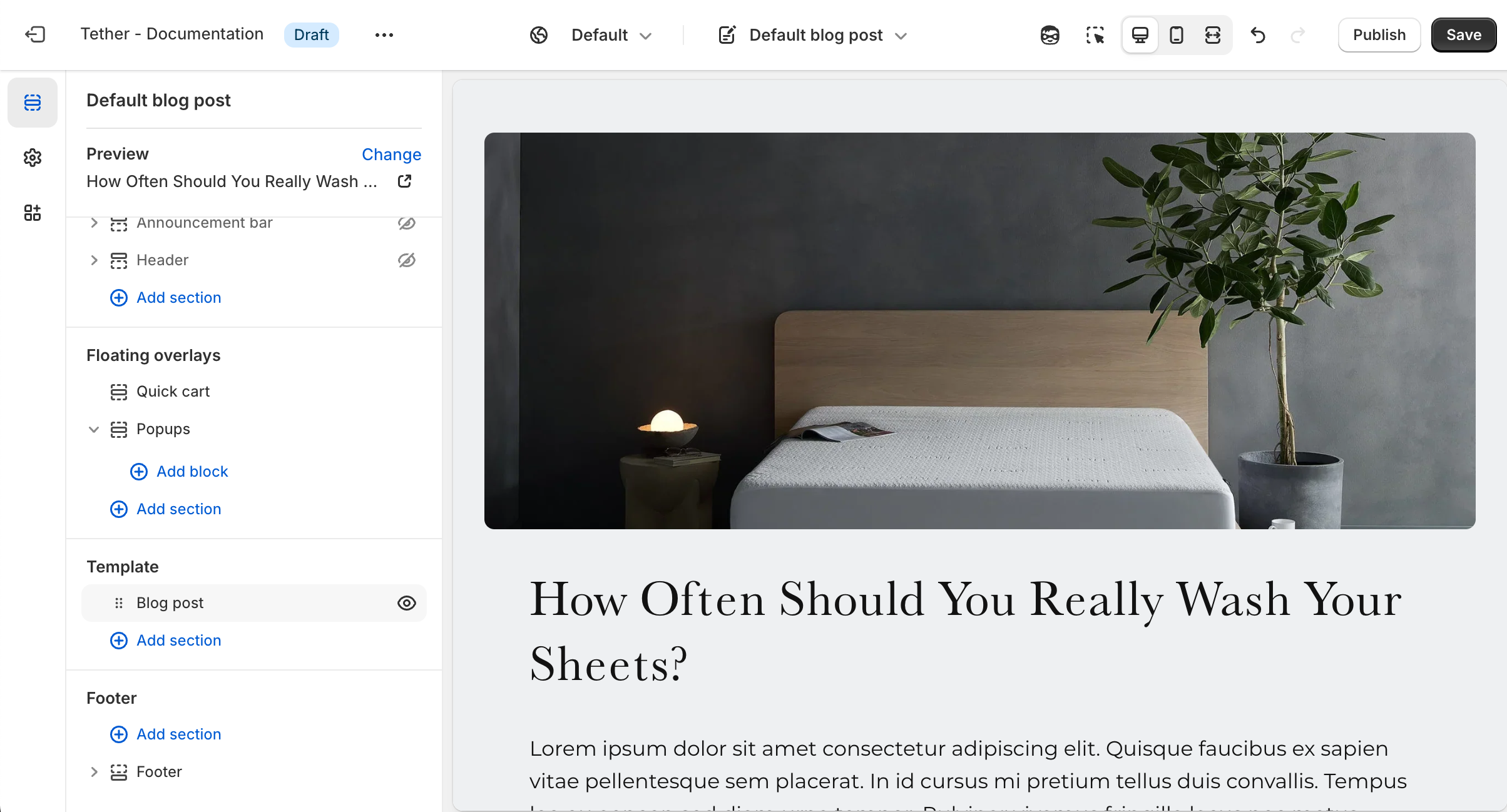The image size is (1507, 812).
Task: Click the Footer section icon
Action: (119, 772)
